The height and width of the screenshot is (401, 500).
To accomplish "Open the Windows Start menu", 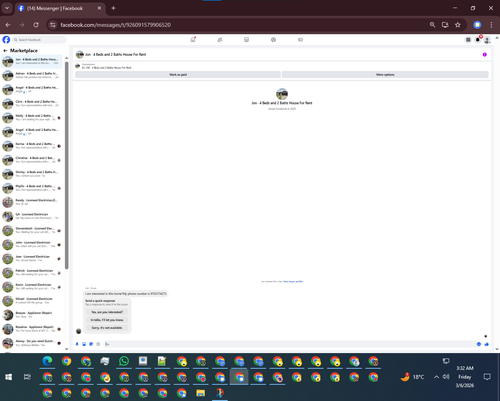I will 9,377.
